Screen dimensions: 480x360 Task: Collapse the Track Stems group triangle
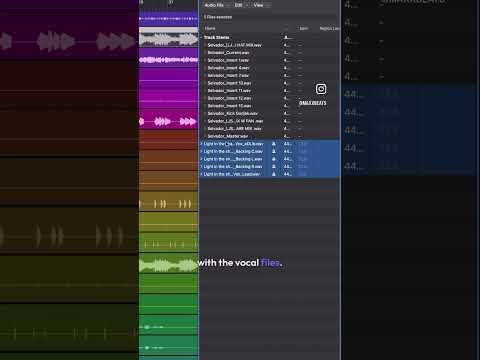pyautogui.click(x=201, y=37)
